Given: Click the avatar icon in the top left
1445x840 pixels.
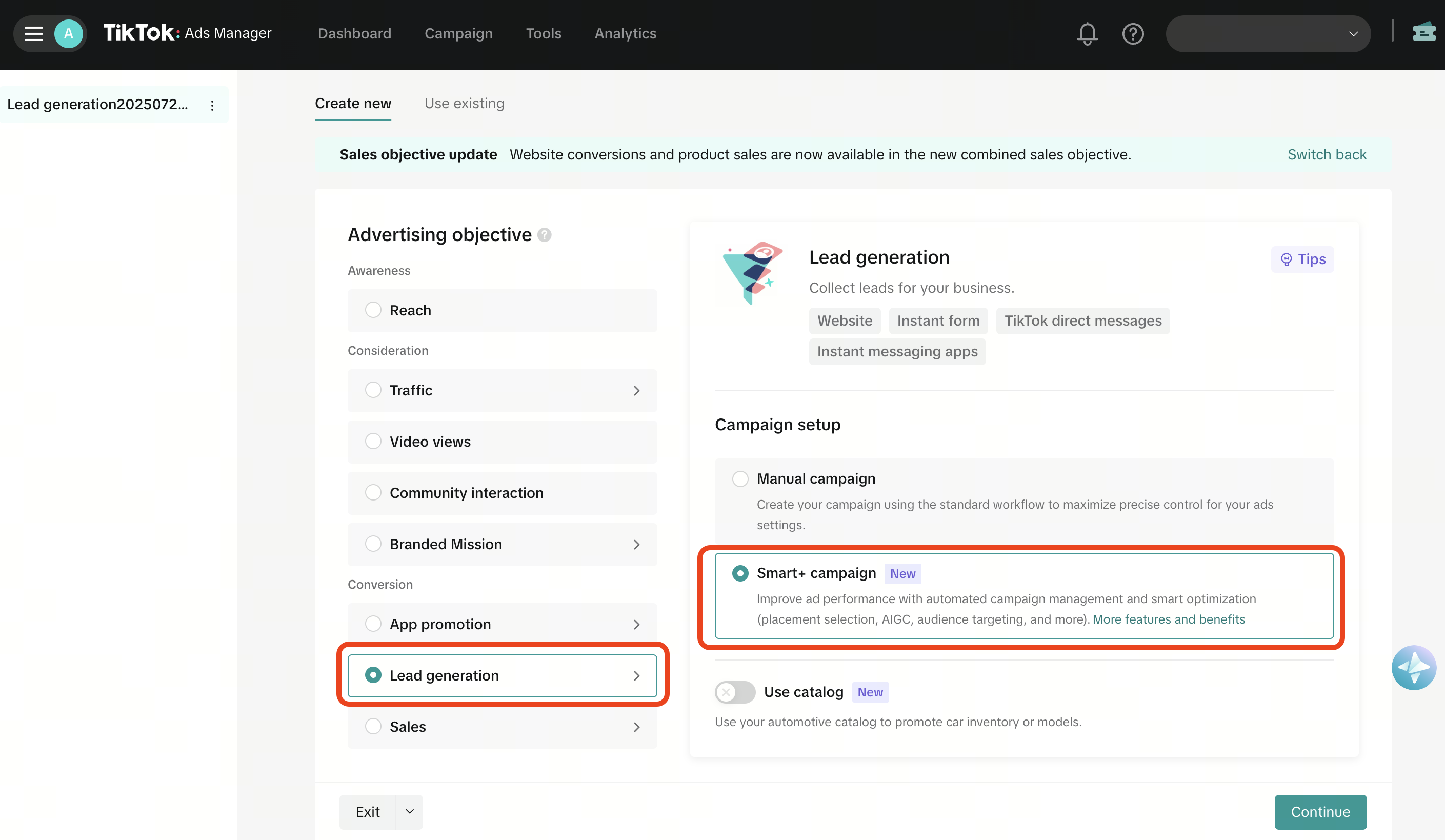Looking at the screenshot, I should click(69, 33).
